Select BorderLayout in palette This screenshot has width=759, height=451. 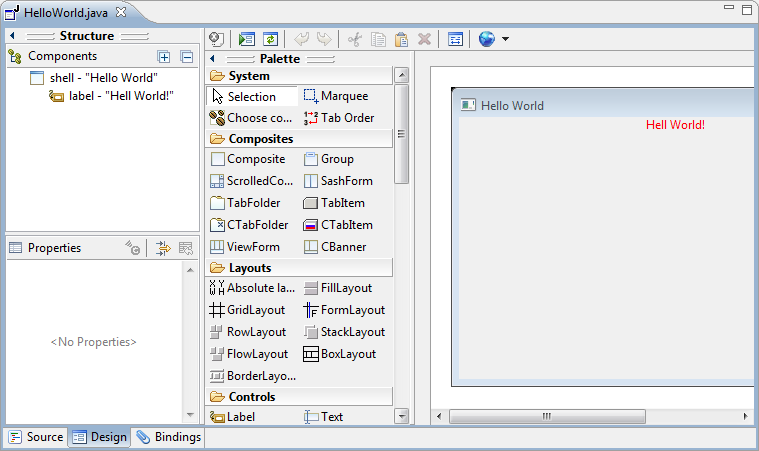pos(253,376)
